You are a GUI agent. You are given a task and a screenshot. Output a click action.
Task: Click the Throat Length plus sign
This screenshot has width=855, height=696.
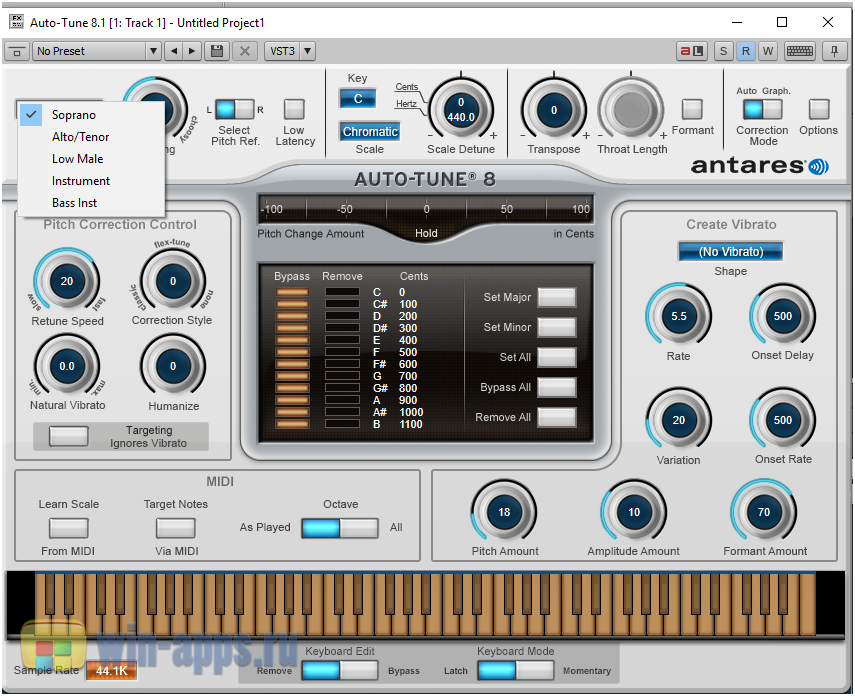[x=663, y=135]
